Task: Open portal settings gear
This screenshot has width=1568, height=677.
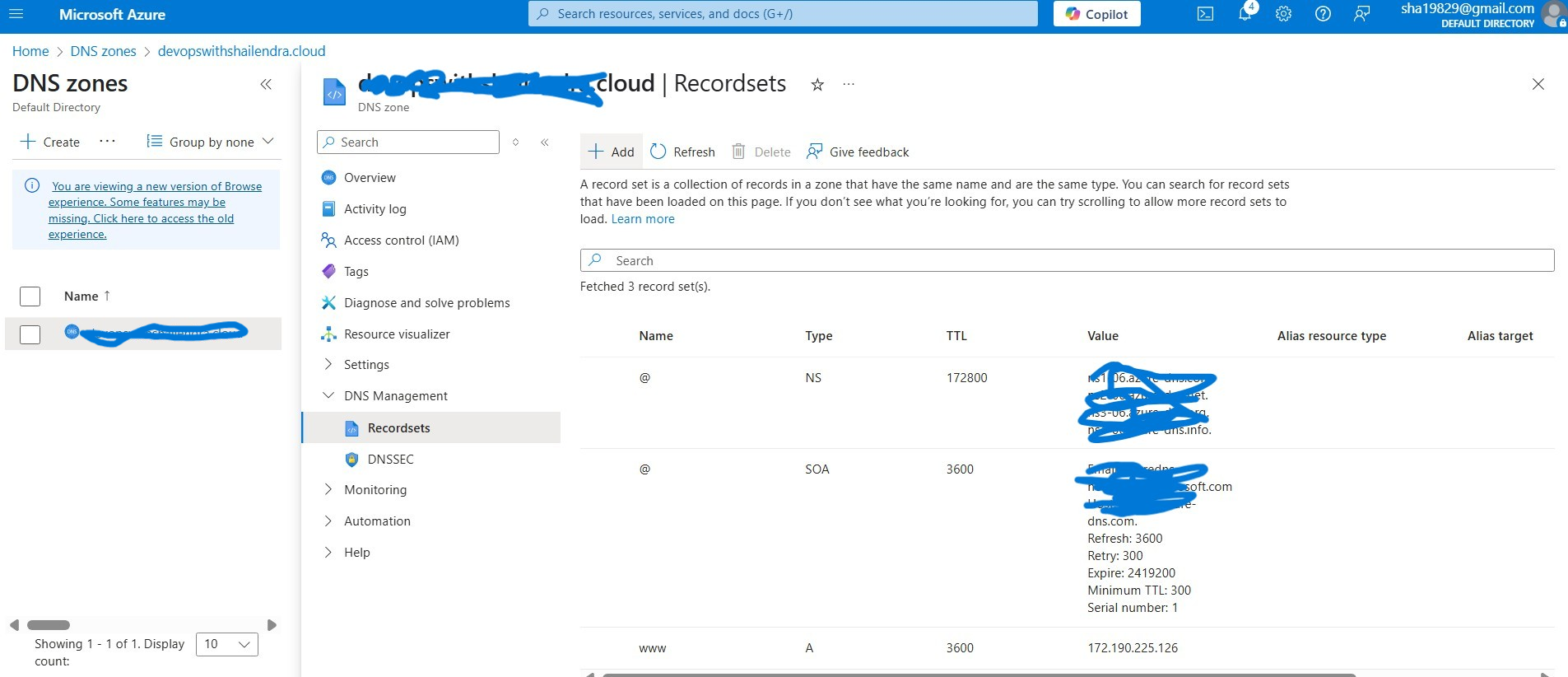Action: point(1283,14)
